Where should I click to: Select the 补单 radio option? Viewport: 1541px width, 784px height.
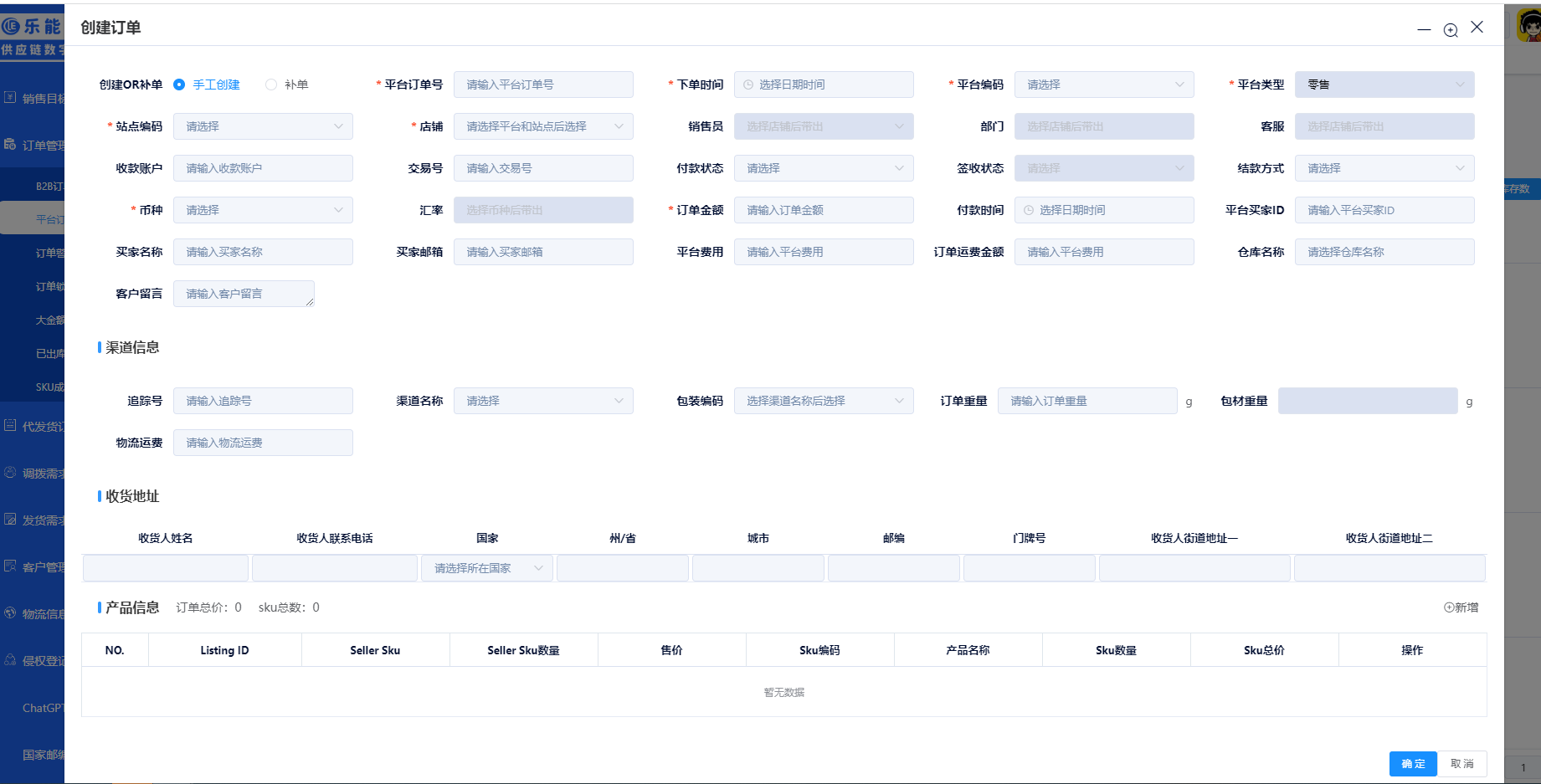coord(270,85)
